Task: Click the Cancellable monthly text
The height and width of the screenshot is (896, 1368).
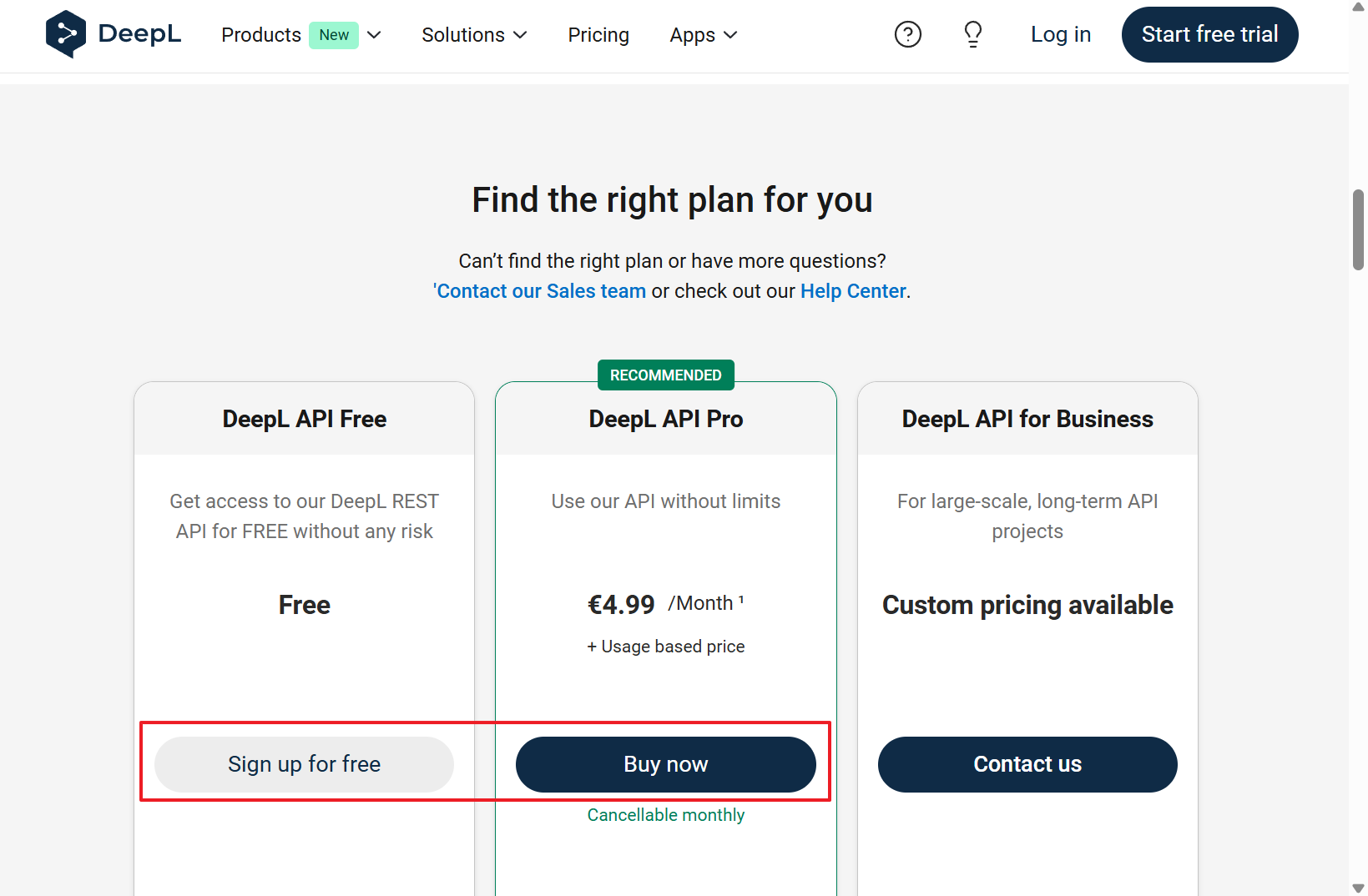Action: point(666,815)
